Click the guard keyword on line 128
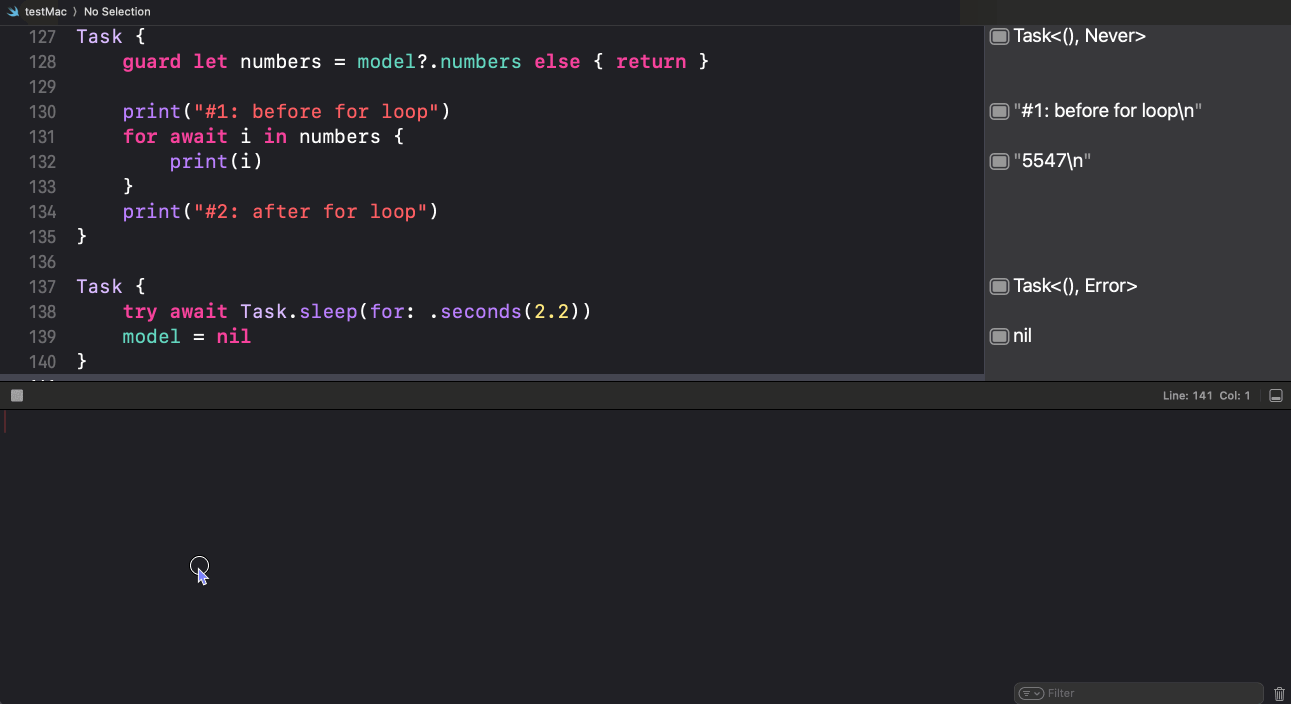The height and width of the screenshot is (704, 1291). [x=152, y=62]
